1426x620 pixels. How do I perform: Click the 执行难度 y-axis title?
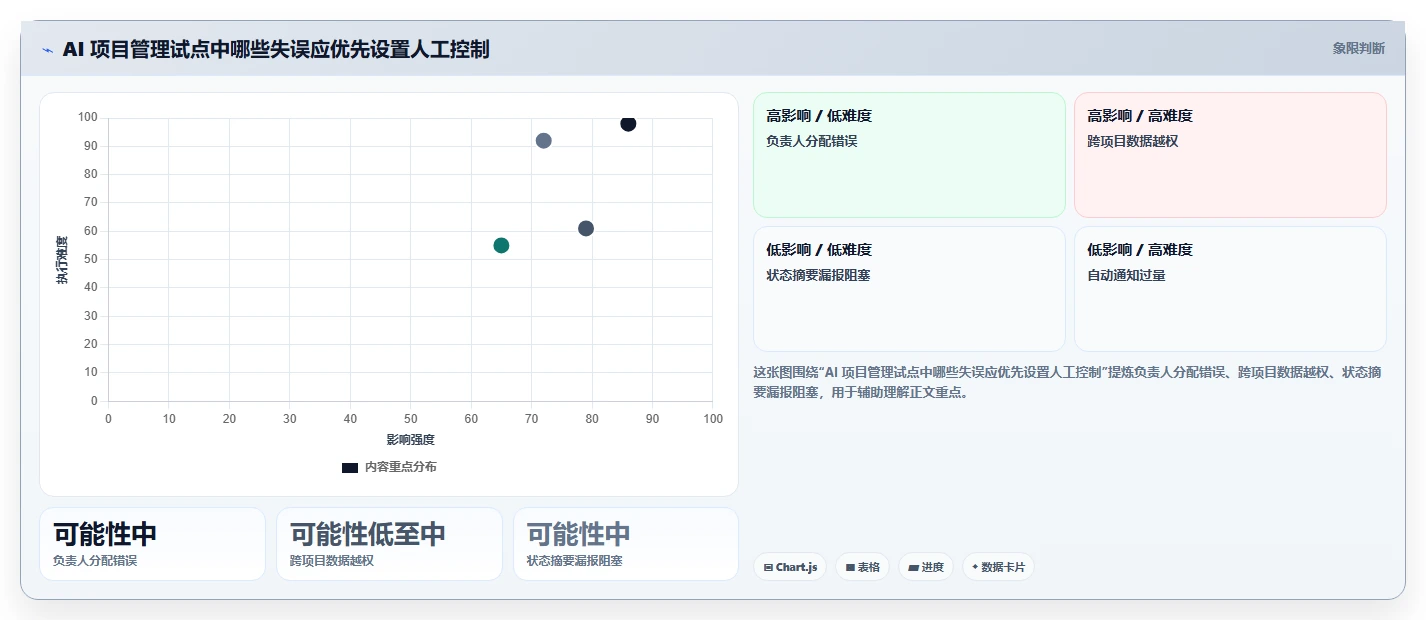click(x=62, y=260)
